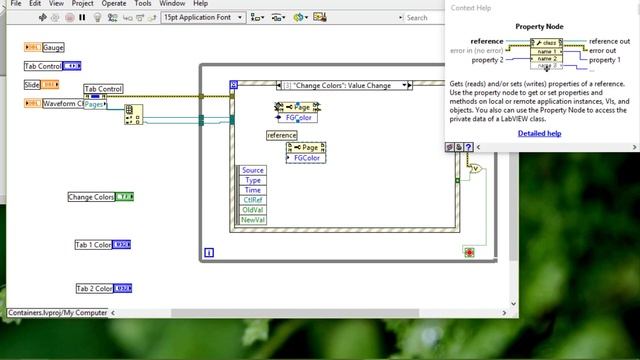This screenshot has width=640, height=360.
Task: Select the Tab 2 Color terminal
Action: [122, 288]
